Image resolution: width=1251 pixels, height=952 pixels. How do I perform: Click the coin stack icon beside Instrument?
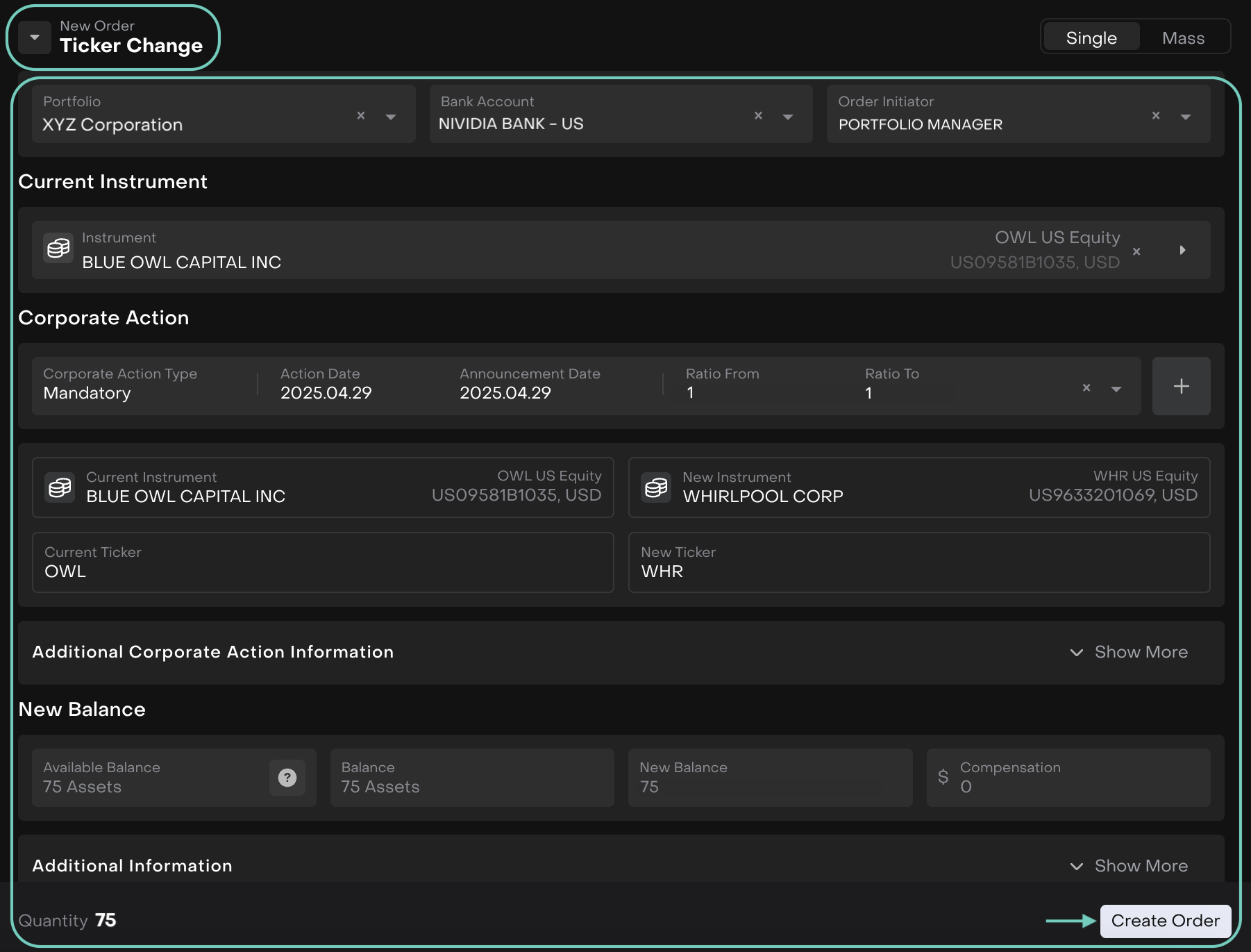click(58, 249)
